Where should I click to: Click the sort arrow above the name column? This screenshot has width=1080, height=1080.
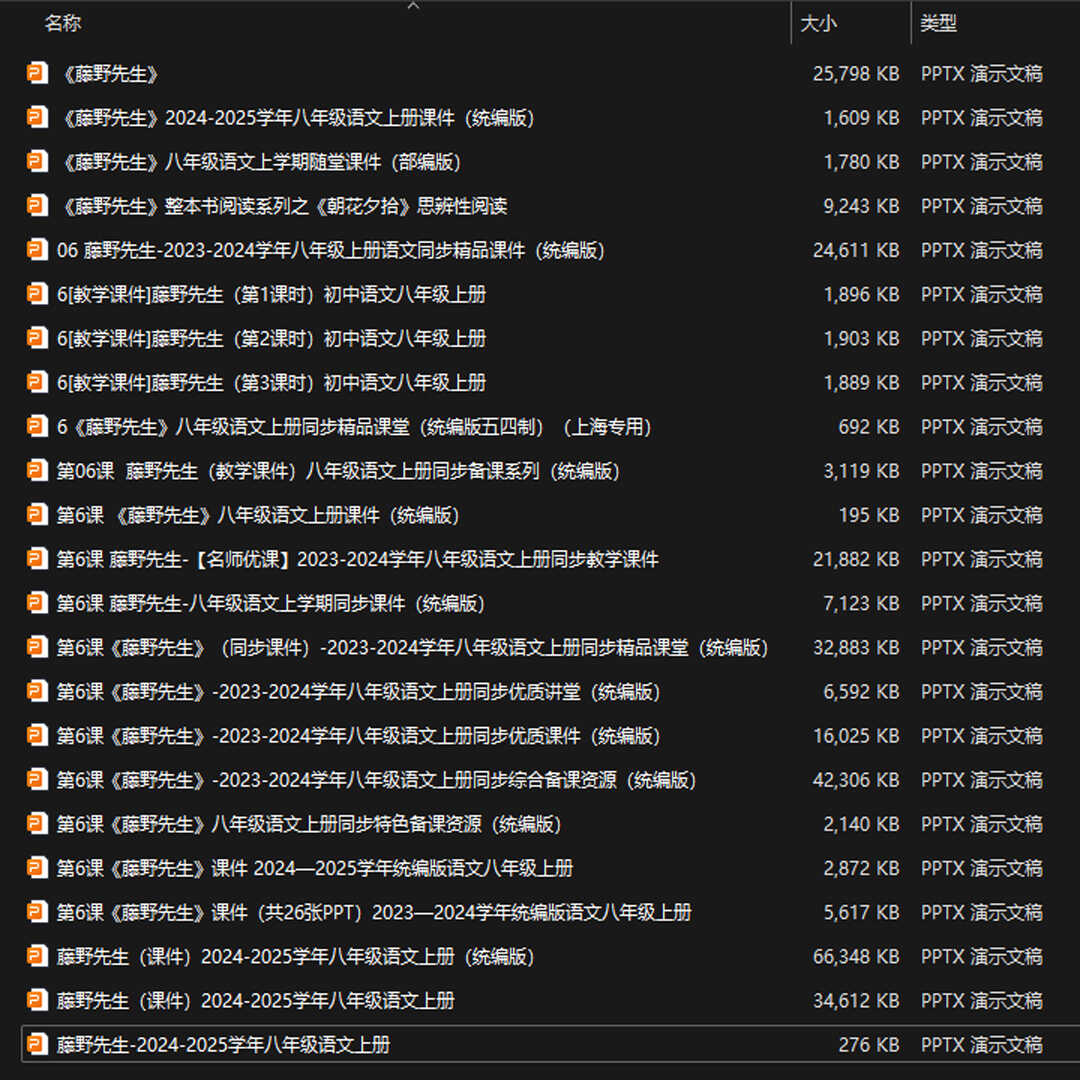coord(413,6)
